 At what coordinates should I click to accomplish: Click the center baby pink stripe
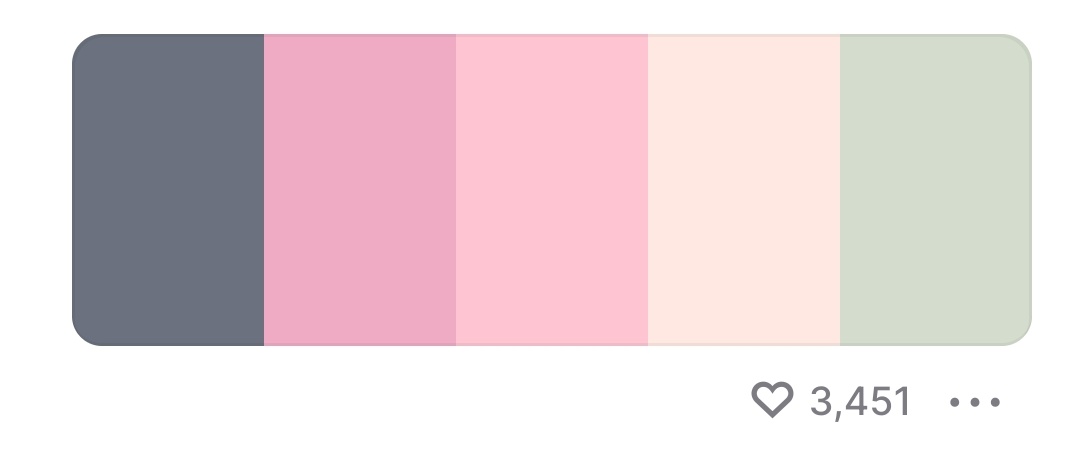click(x=552, y=190)
